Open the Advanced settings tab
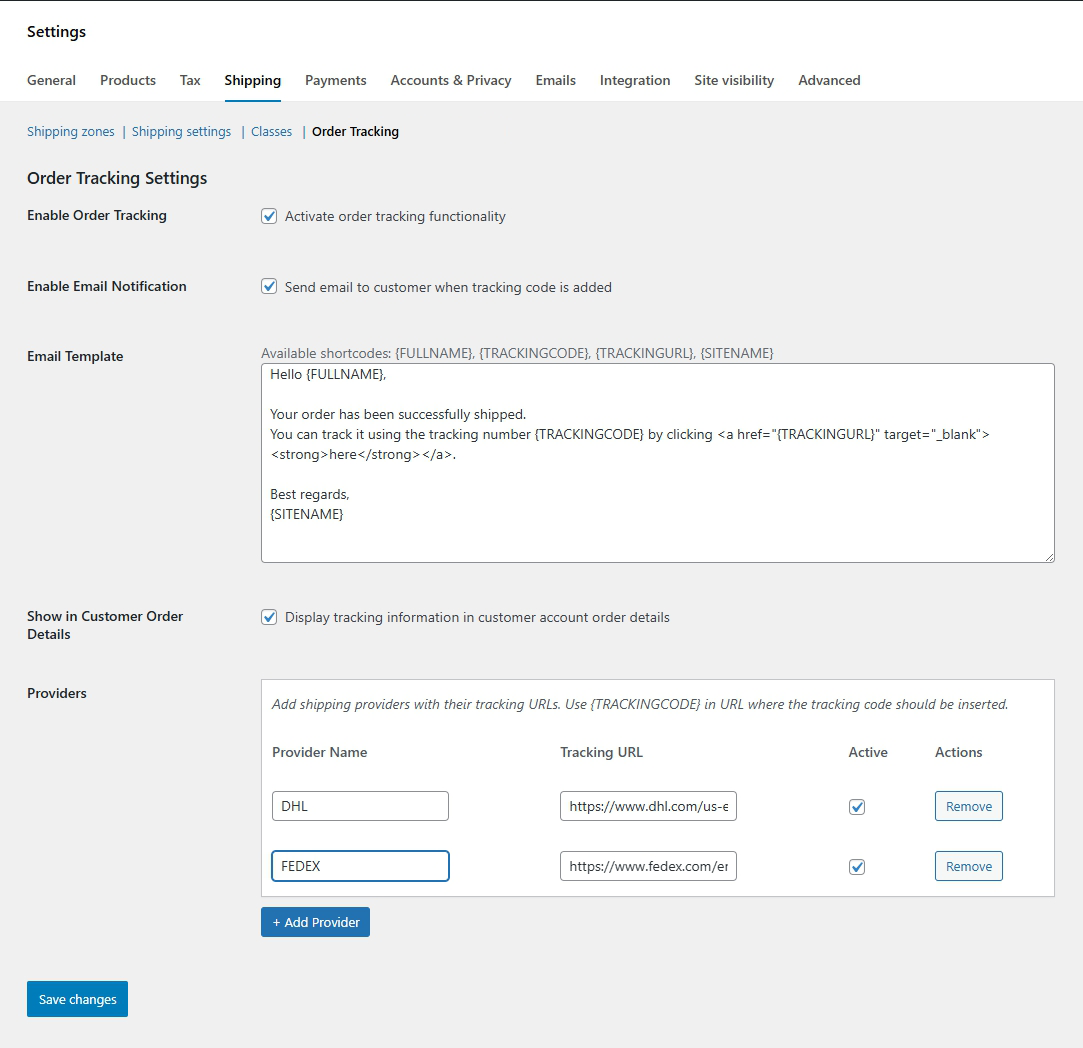The height and width of the screenshot is (1048, 1083). (829, 80)
